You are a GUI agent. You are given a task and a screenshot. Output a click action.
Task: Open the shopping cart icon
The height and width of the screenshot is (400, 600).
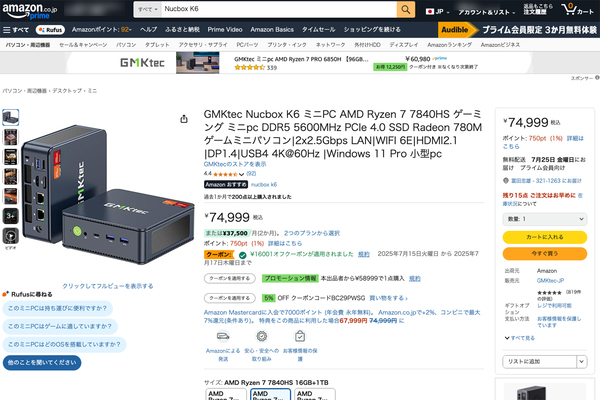pyautogui.click(x=577, y=9)
